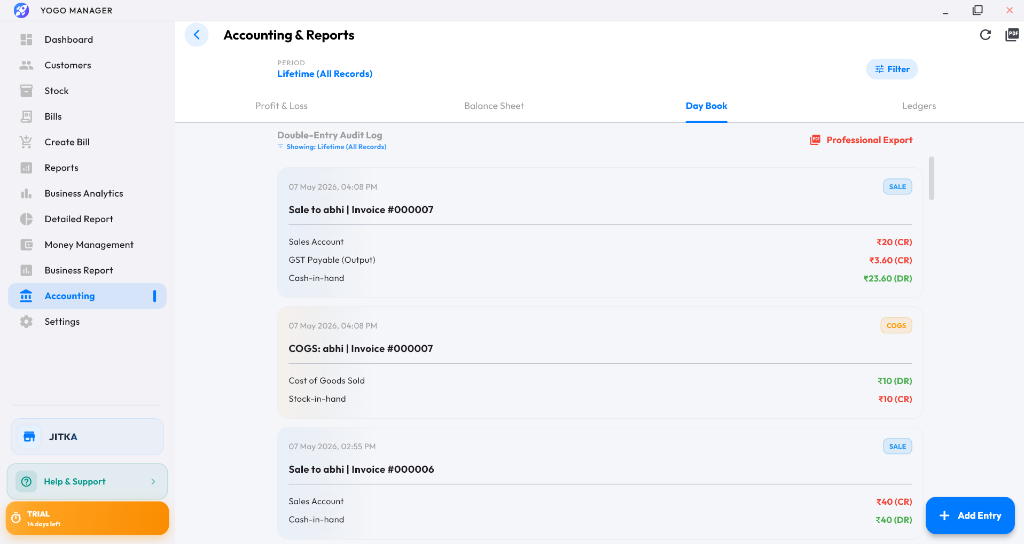Click the YOGO Manager rocket logo
The height and width of the screenshot is (544, 1024).
coord(22,10)
